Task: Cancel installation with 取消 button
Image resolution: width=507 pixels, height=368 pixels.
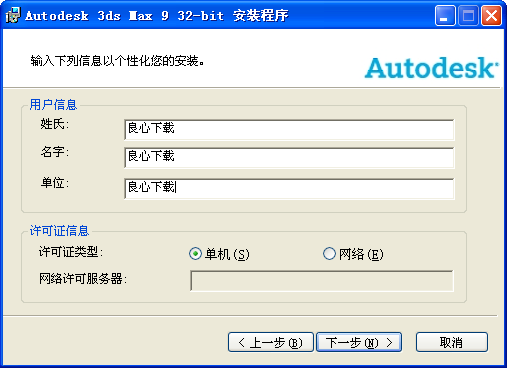Action: pos(452,342)
